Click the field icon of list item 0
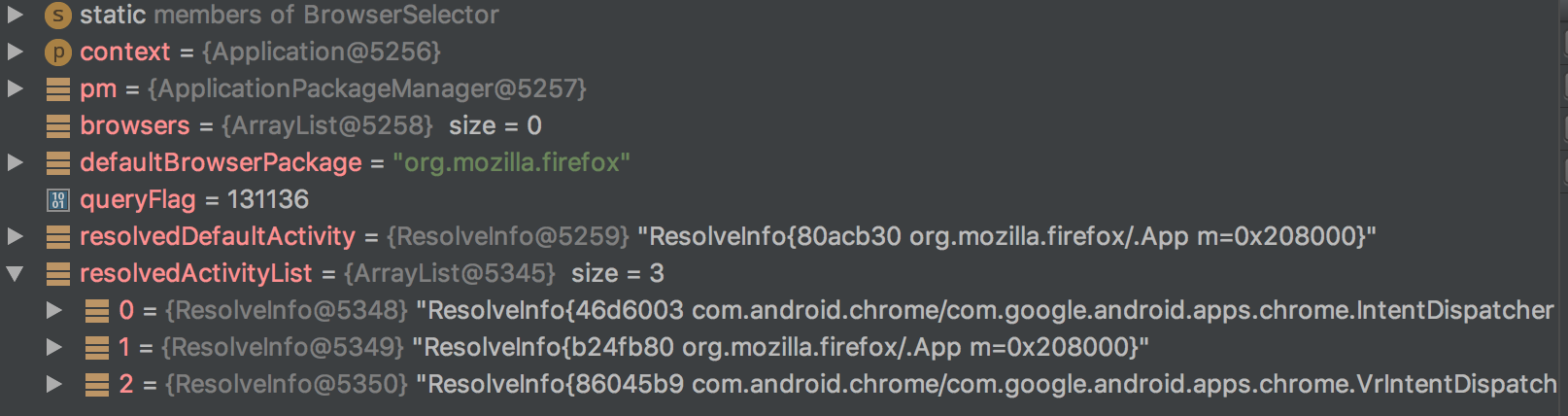1568x416 pixels. [97, 311]
